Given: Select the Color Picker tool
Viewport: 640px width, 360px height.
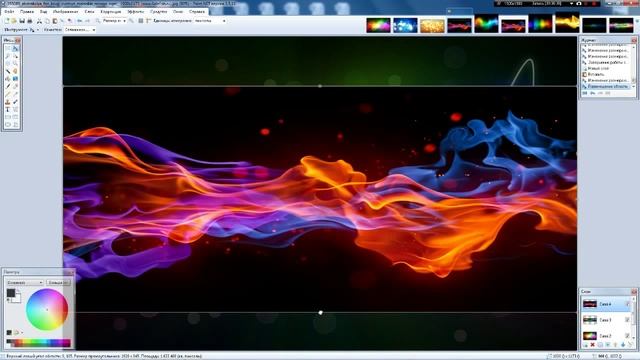Looking at the screenshot, I should pos(15,94).
